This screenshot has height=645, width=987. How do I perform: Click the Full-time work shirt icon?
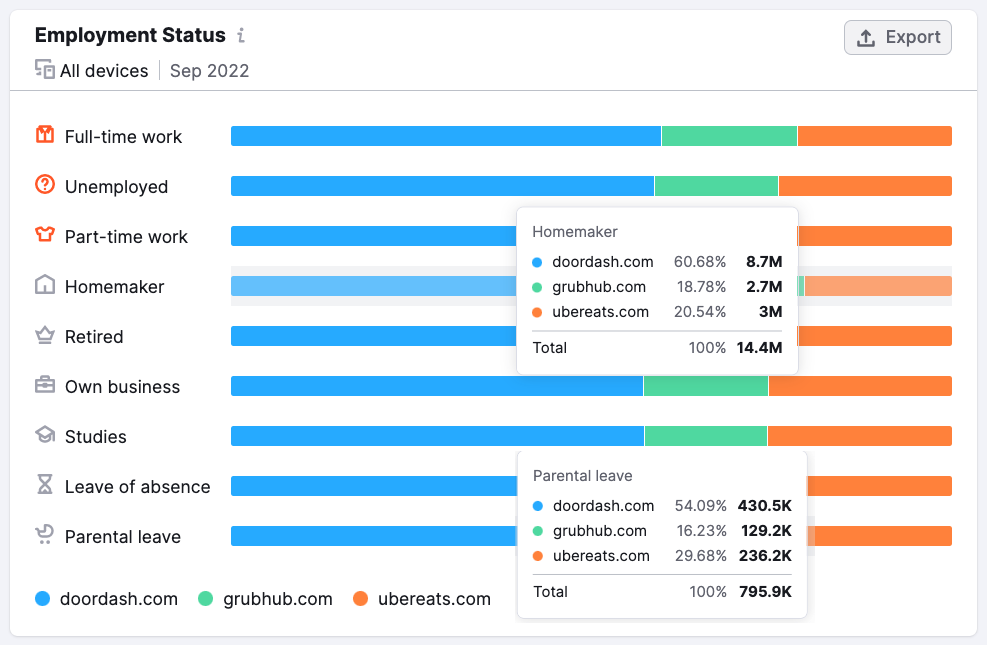45,135
